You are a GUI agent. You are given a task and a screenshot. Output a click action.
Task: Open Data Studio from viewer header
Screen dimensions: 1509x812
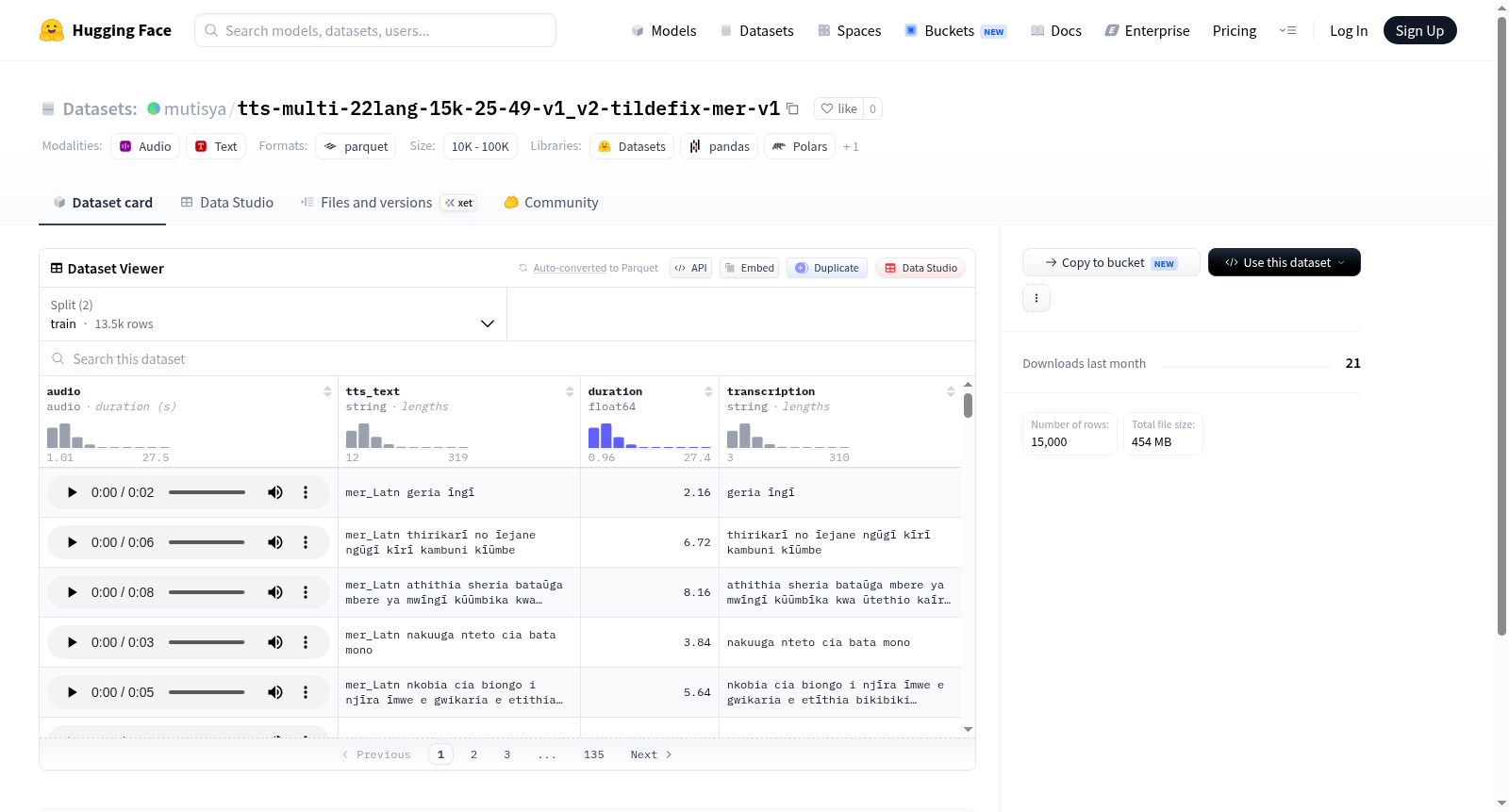pos(920,268)
